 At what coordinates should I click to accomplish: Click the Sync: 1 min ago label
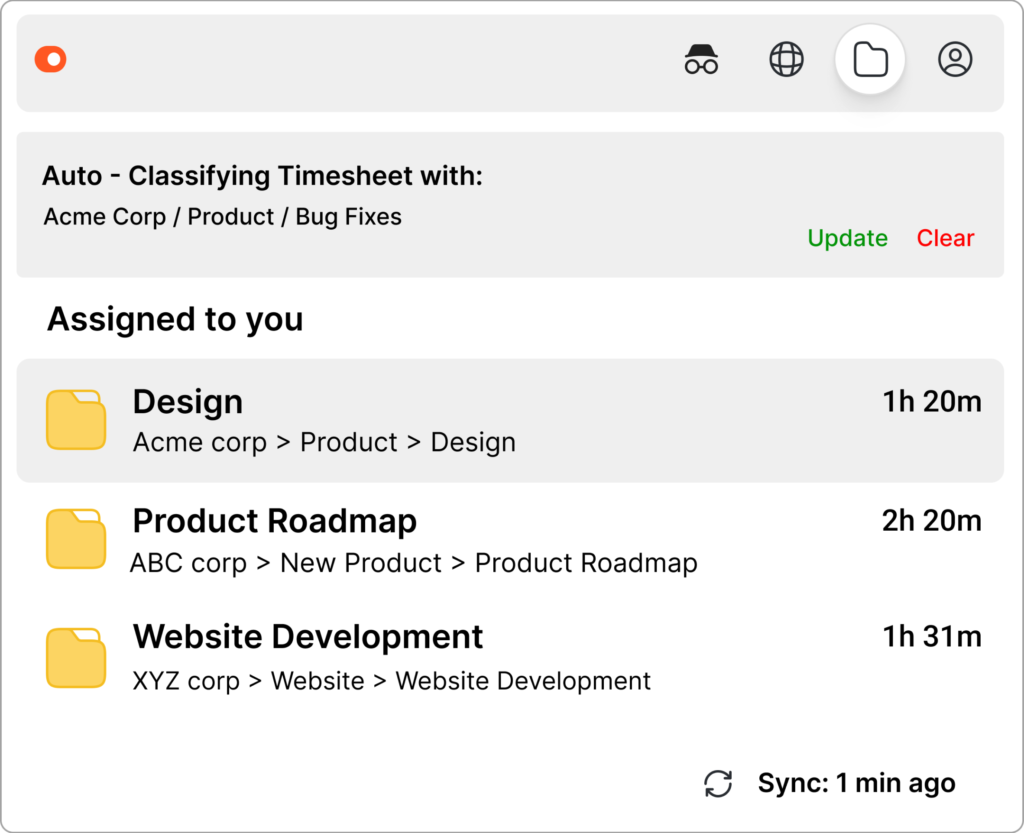click(x=855, y=783)
